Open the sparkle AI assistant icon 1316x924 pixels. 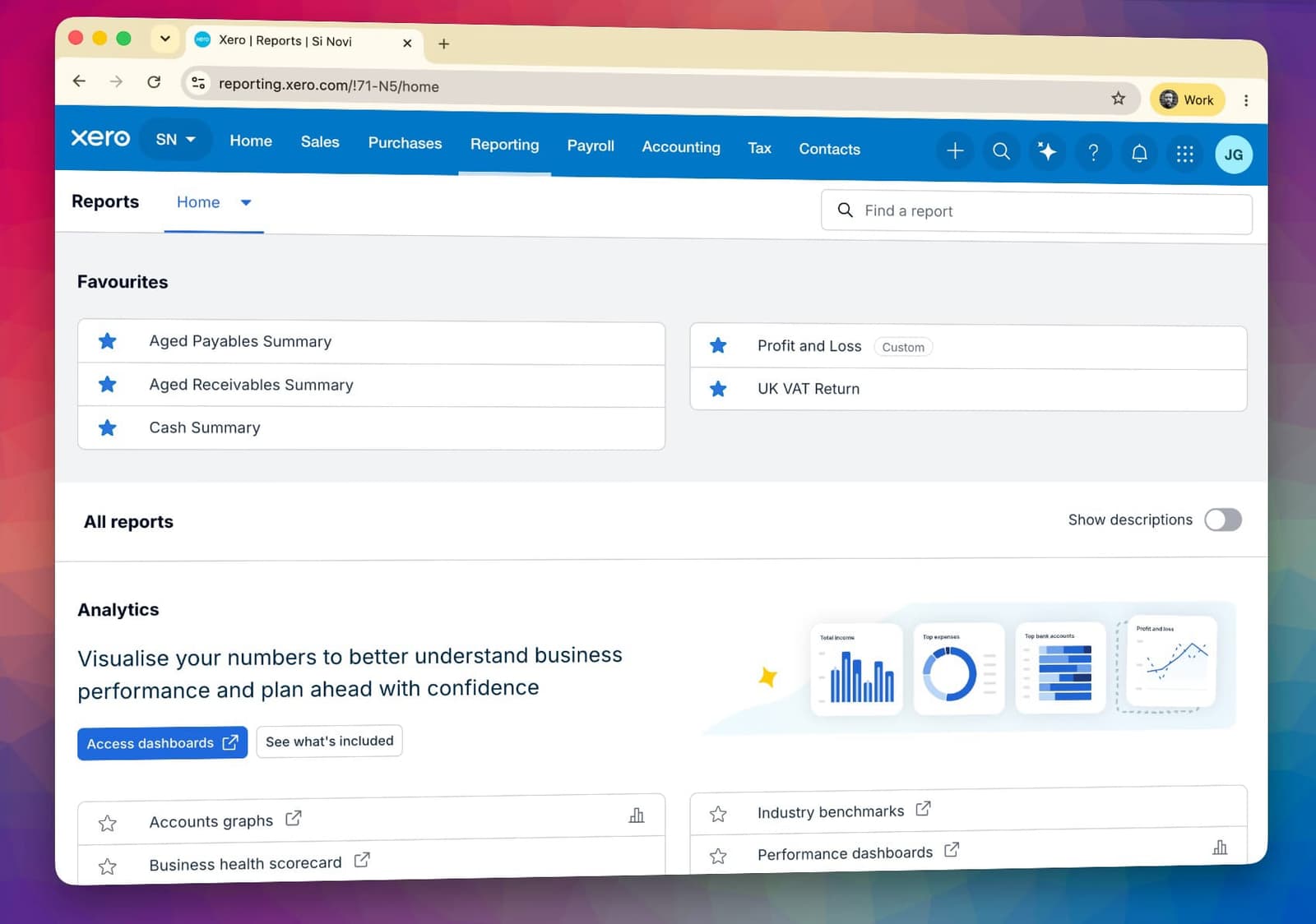(1047, 151)
